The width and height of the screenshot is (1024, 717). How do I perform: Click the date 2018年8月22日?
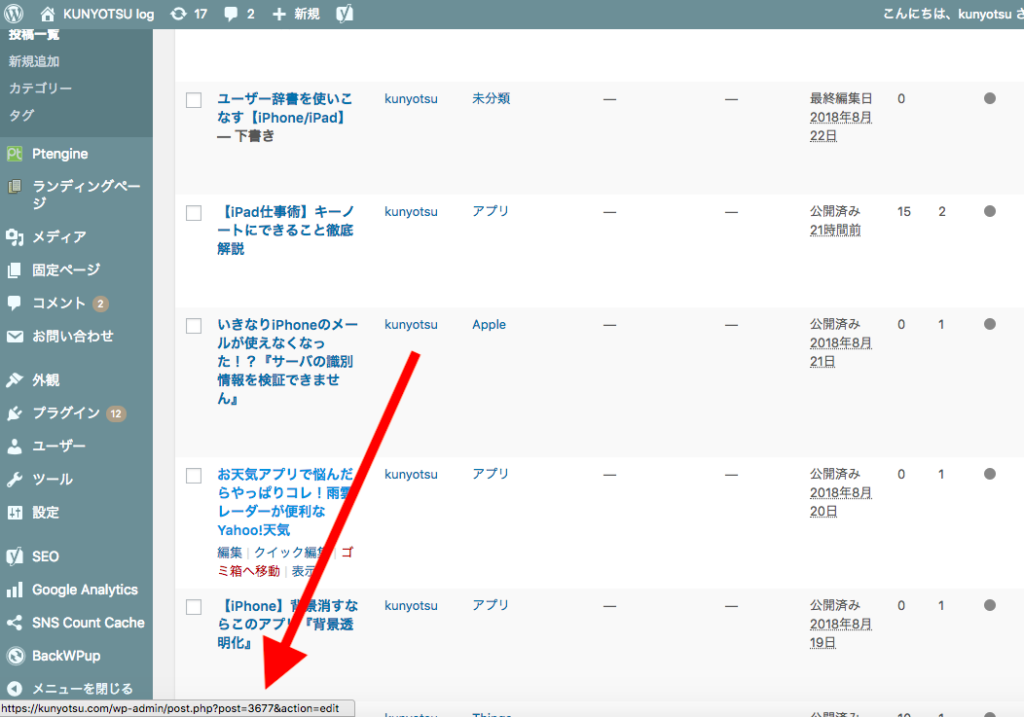click(x=840, y=126)
